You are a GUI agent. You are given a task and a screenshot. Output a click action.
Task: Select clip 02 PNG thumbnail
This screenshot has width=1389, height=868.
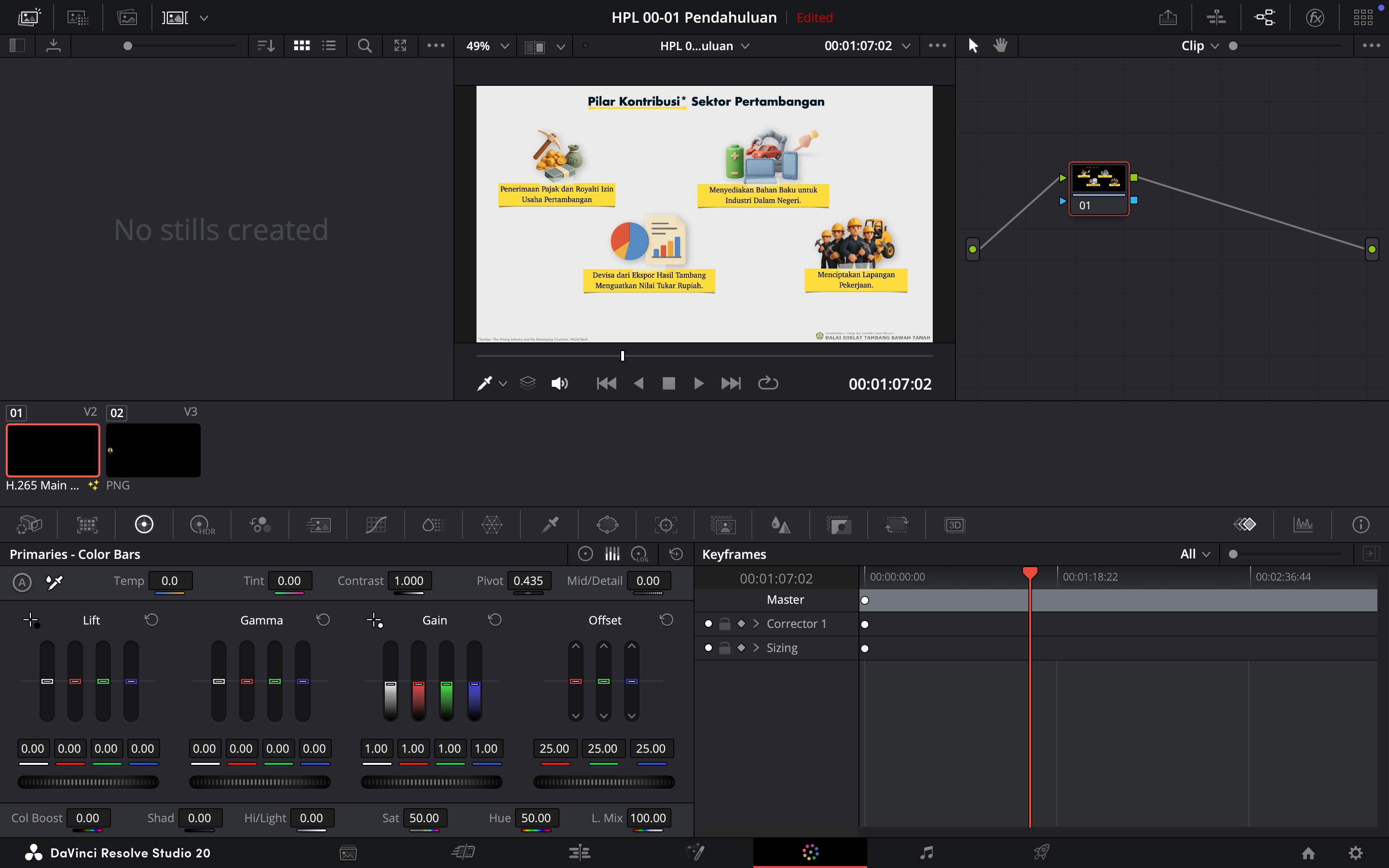point(153,450)
